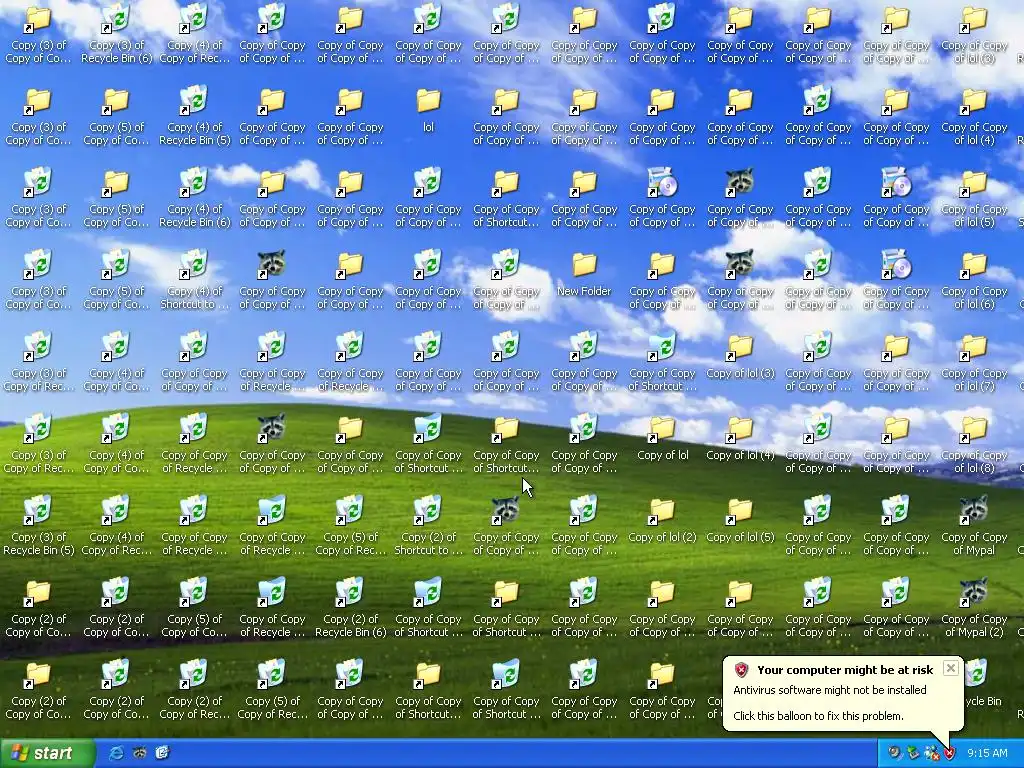Click the Quick Launch icon right of the raccoon
This screenshot has width=1024, height=768.
coord(162,753)
